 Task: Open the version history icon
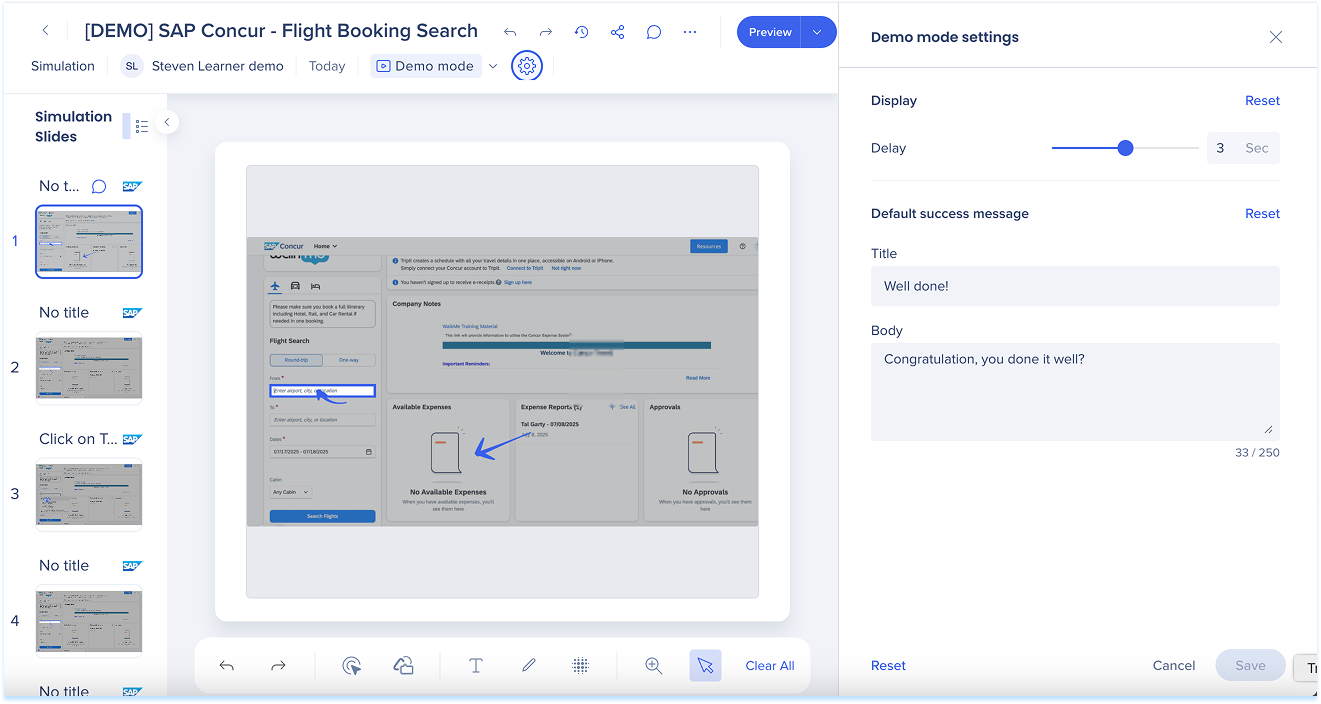581,32
